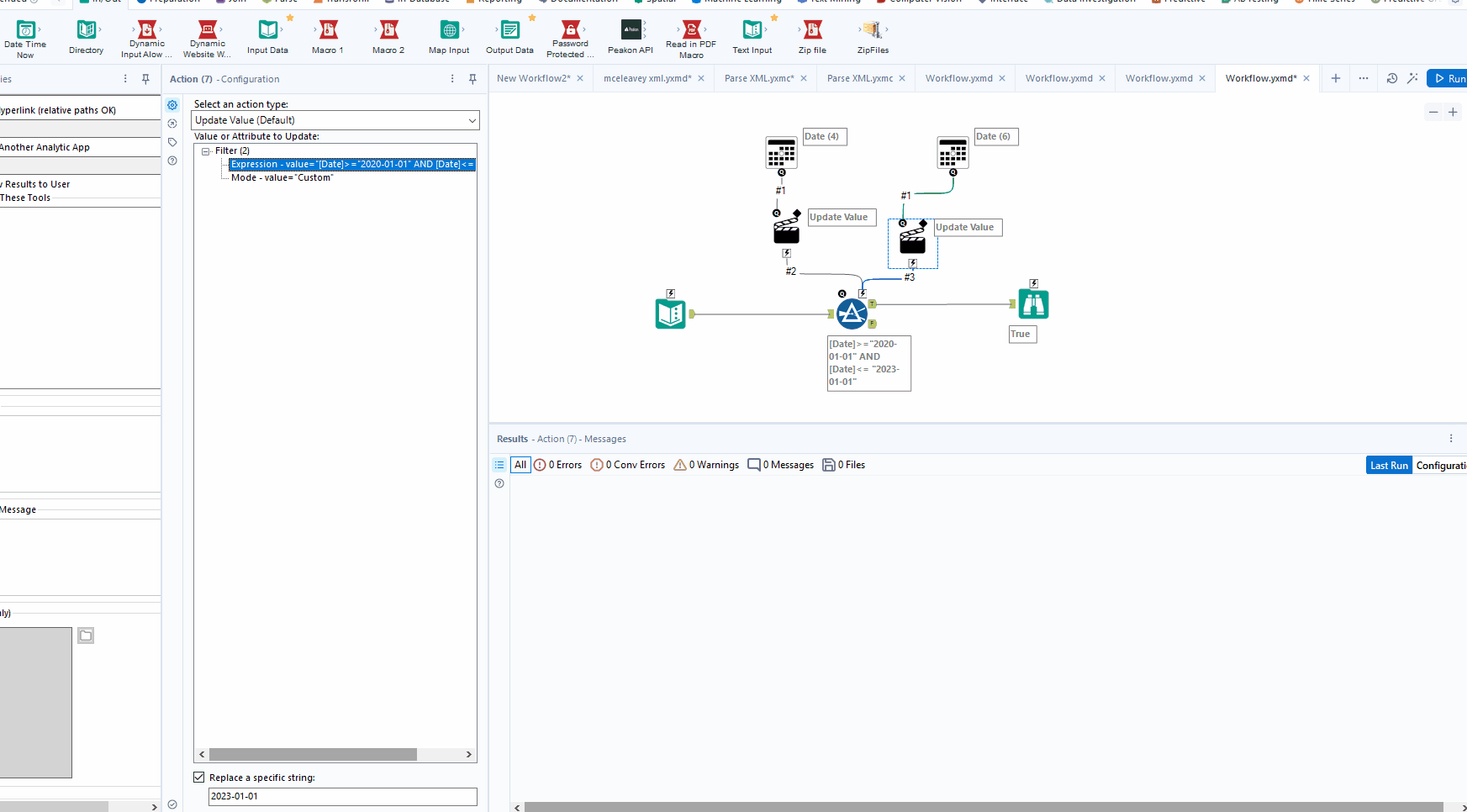Click the Input Data tool icon
The height and width of the screenshot is (812, 1467).
tap(267, 30)
